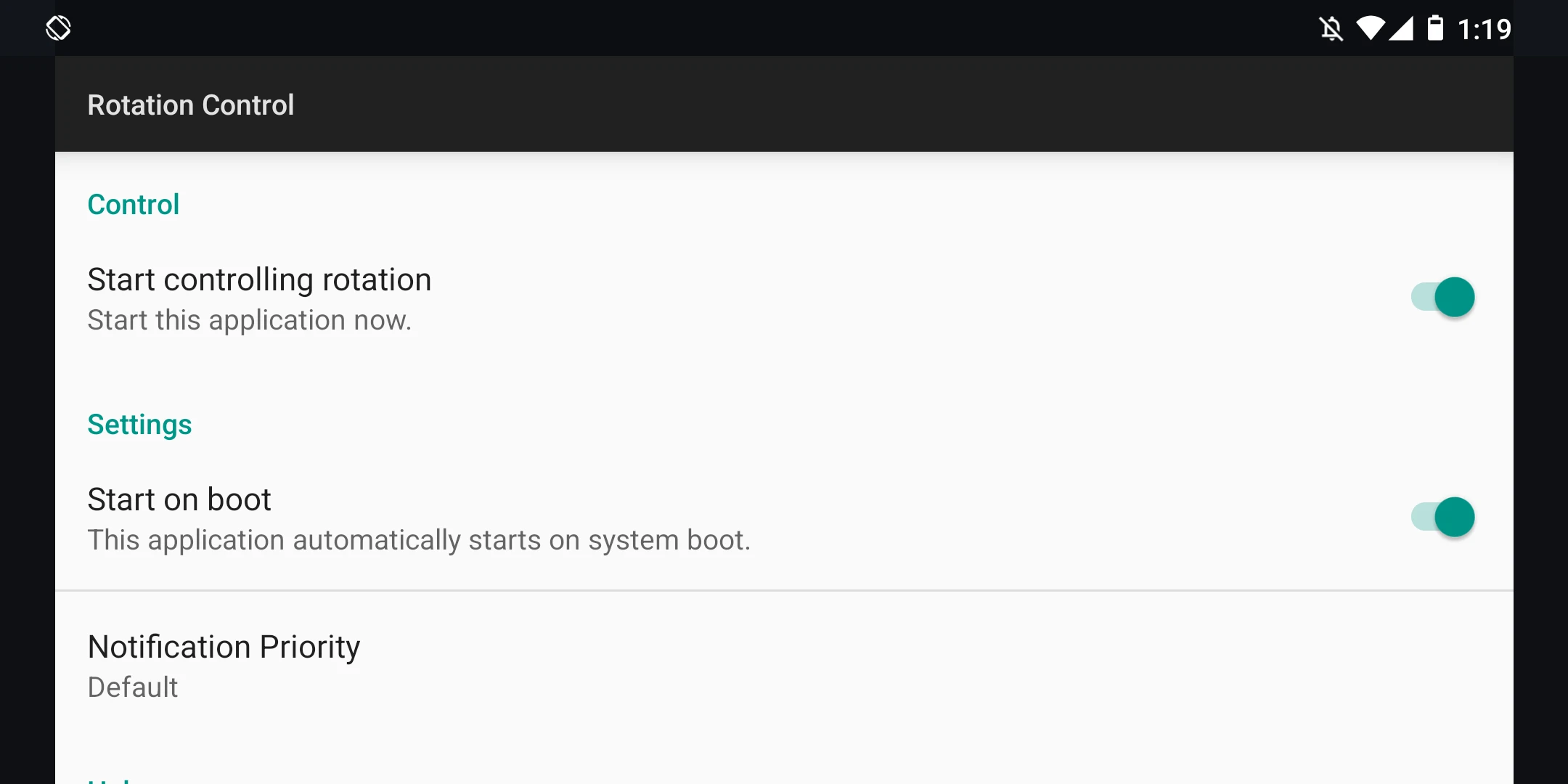This screenshot has height=784, width=1568.
Task: Tap the 1:19 clock in status bar
Action: (1484, 29)
